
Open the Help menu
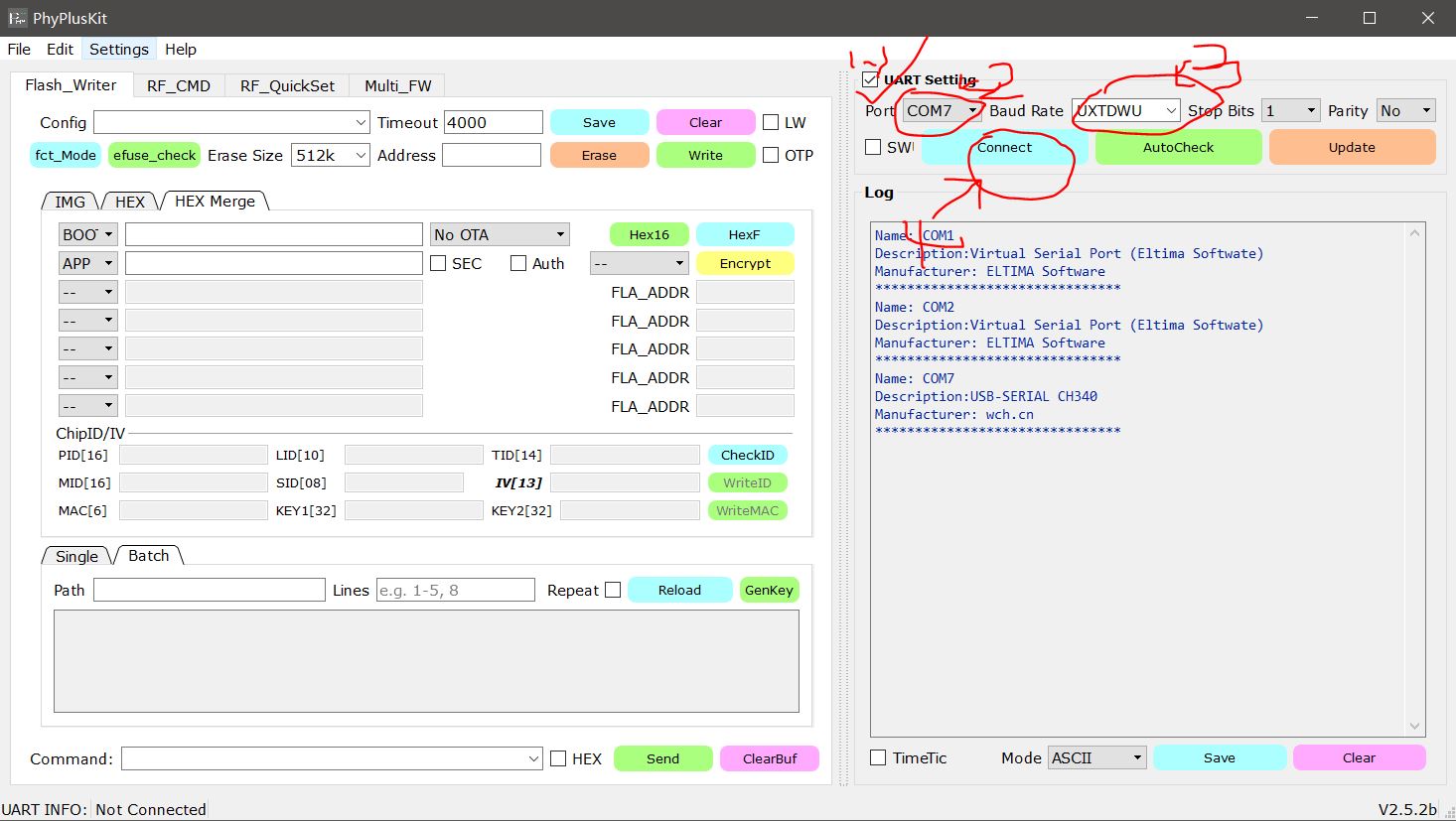[x=180, y=49]
